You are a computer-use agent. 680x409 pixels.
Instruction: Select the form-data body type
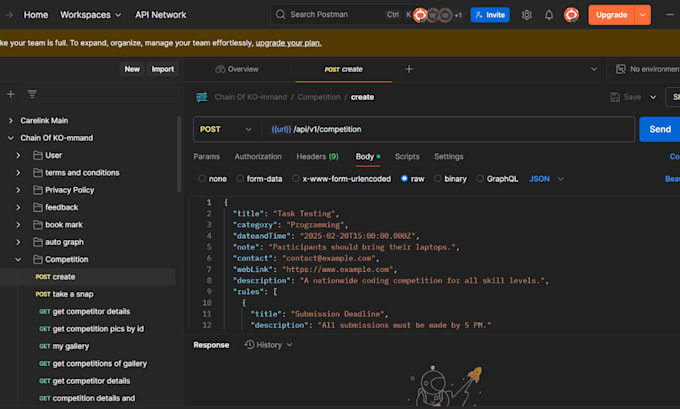tap(240, 178)
